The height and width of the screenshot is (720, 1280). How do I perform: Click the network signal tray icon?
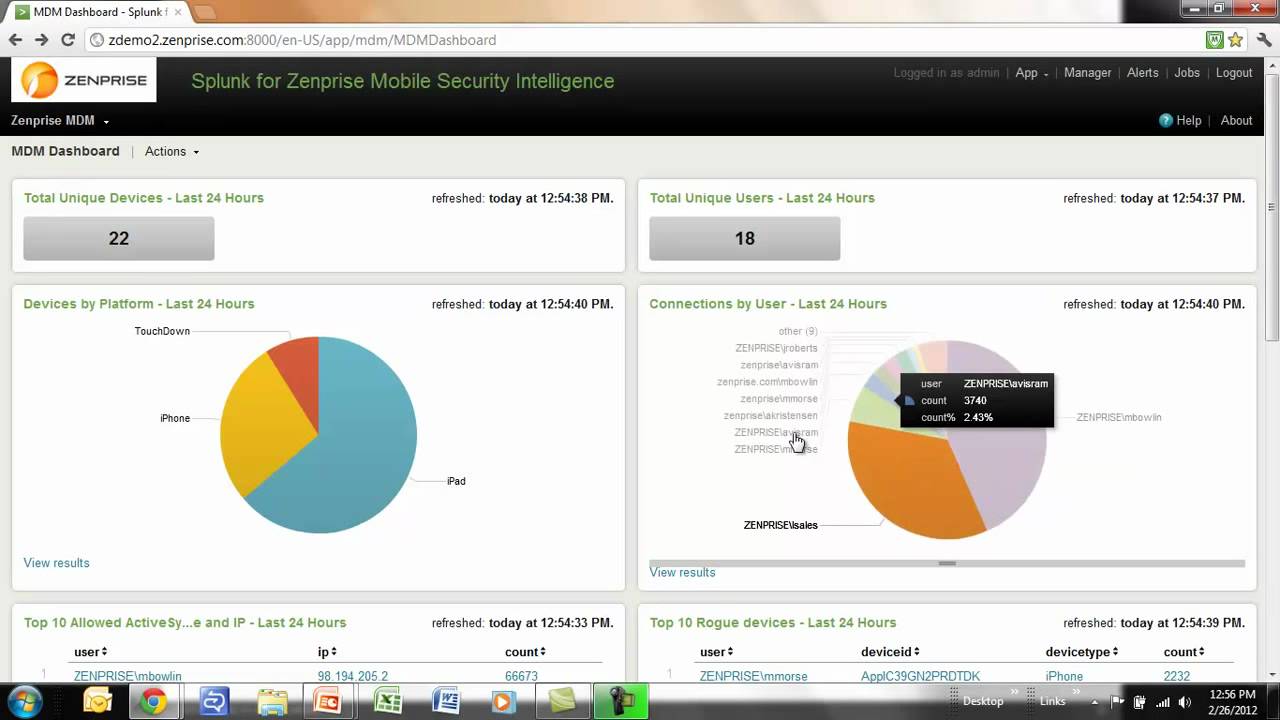(1163, 702)
